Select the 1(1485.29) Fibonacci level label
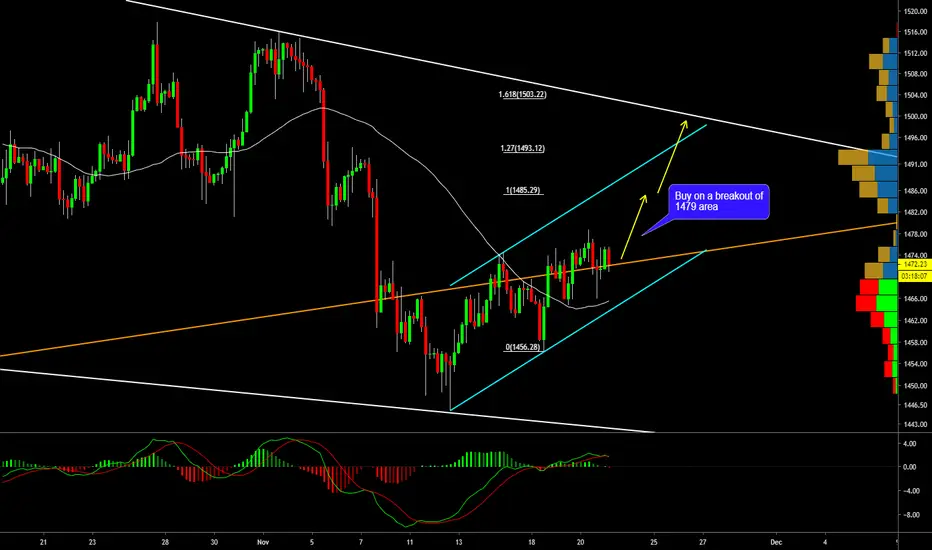932x550 pixels. pos(523,190)
